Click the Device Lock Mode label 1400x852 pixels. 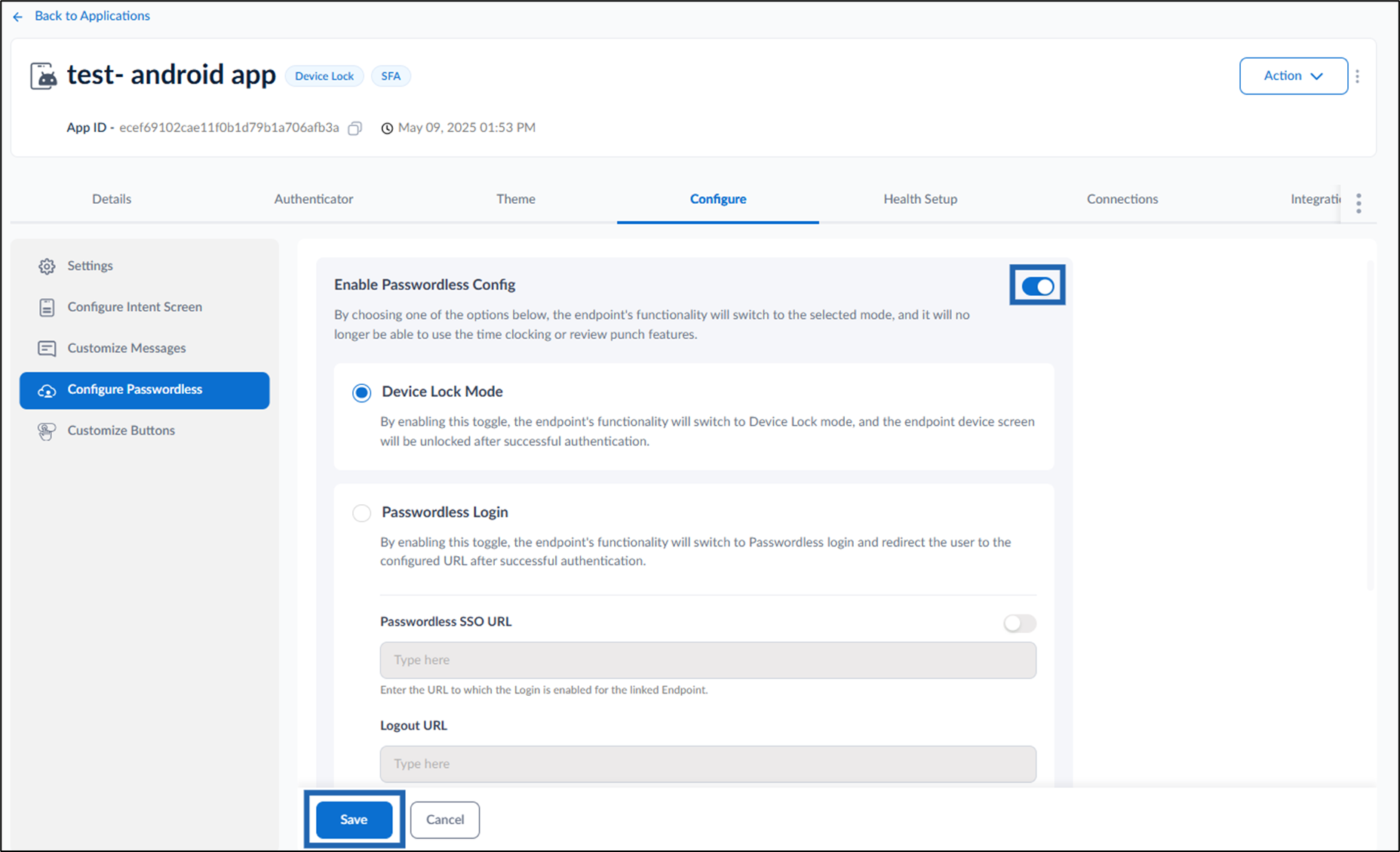pos(442,392)
